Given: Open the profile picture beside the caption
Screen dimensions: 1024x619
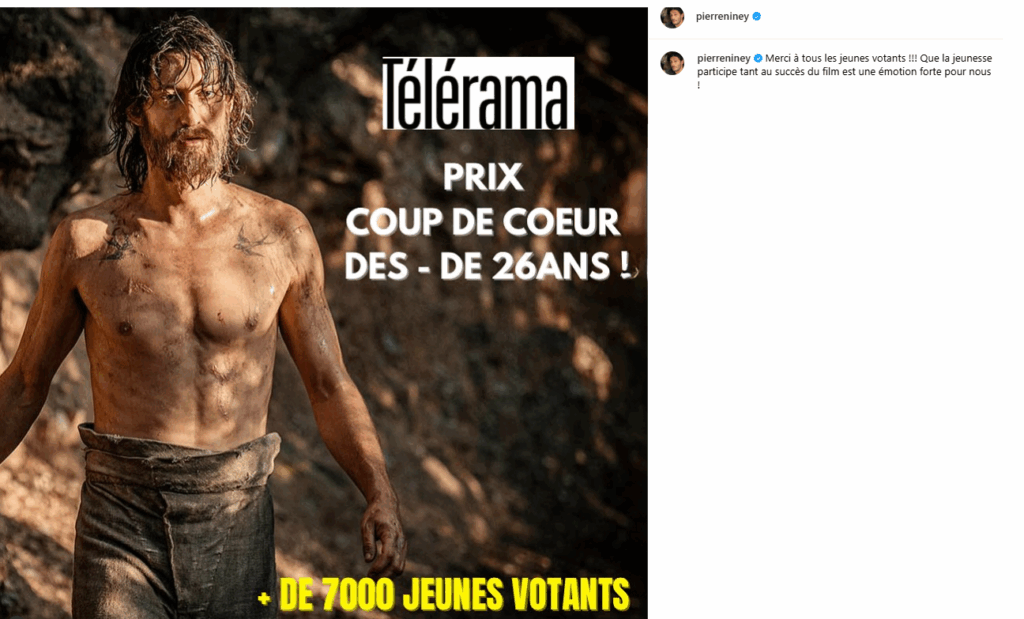Looking at the screenshot, I should [672, 63].
